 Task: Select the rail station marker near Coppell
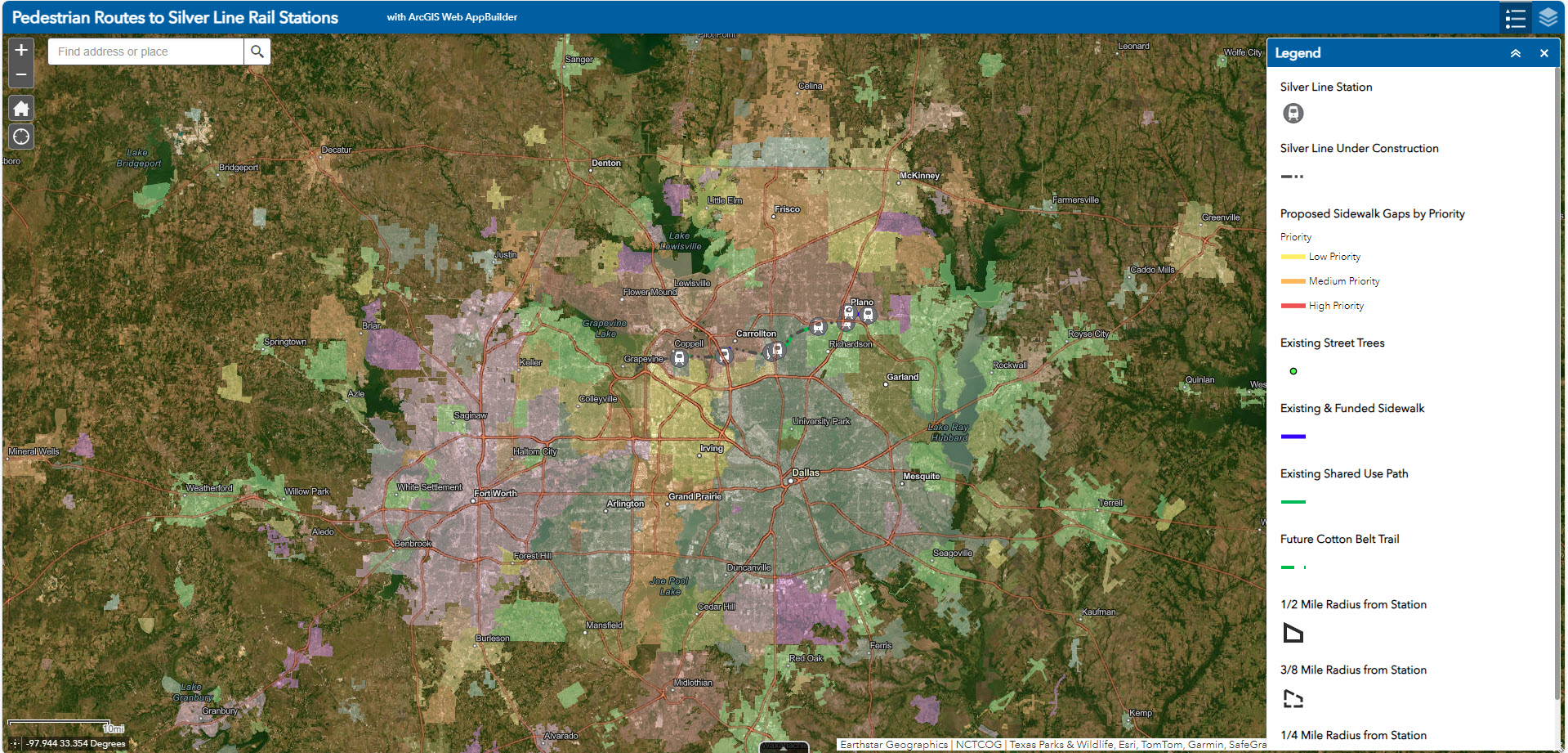[679, 358]
